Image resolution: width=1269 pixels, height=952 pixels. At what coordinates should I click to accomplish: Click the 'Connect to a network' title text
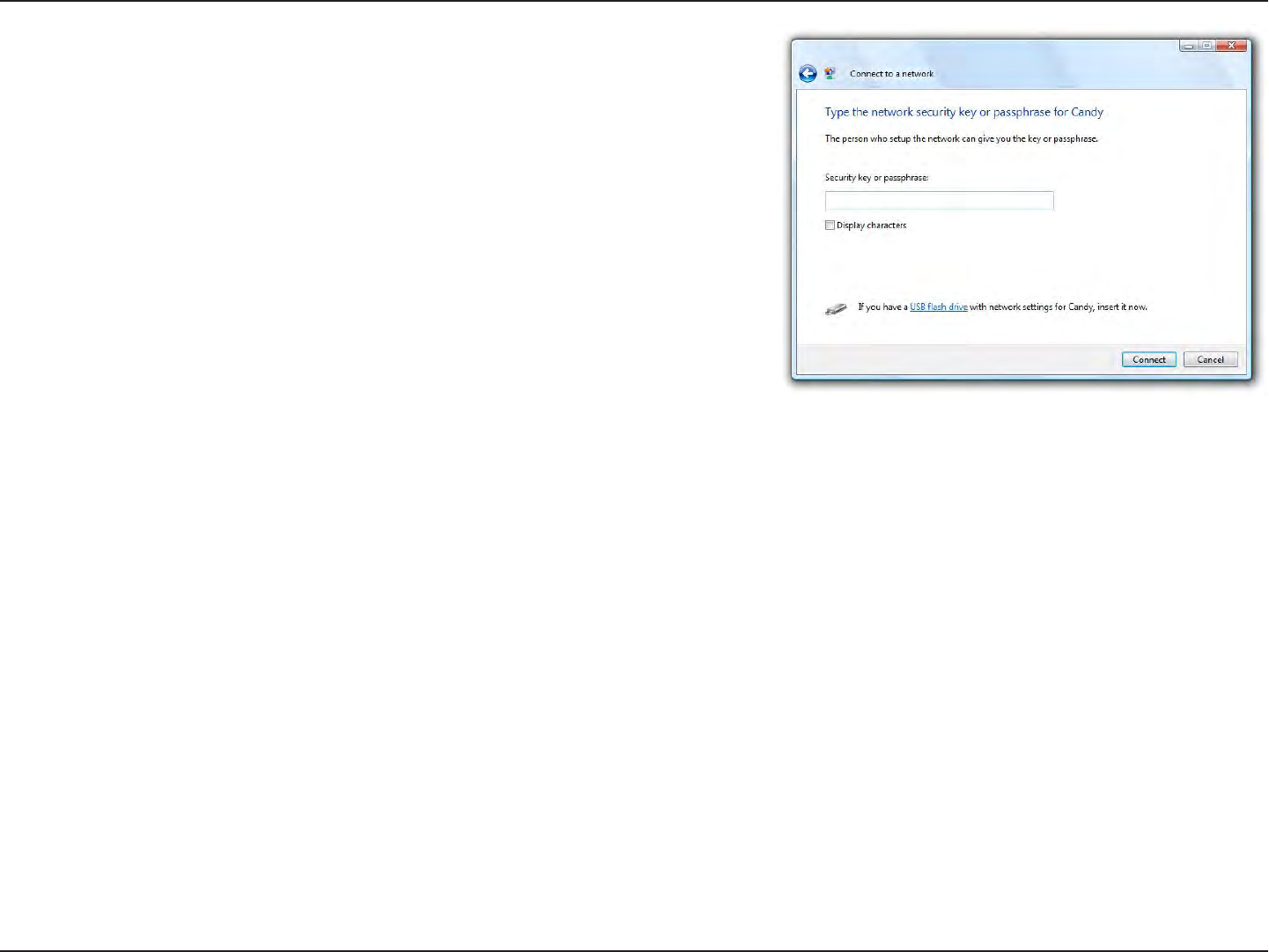click(891, 74)
